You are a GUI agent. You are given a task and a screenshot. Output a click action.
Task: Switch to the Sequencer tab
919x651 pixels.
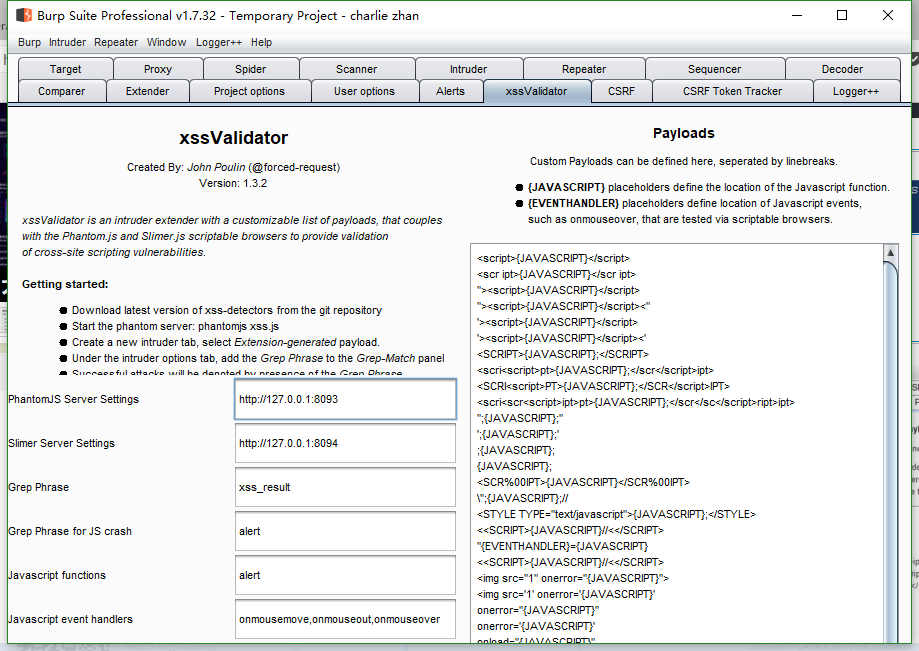(714, 69)
